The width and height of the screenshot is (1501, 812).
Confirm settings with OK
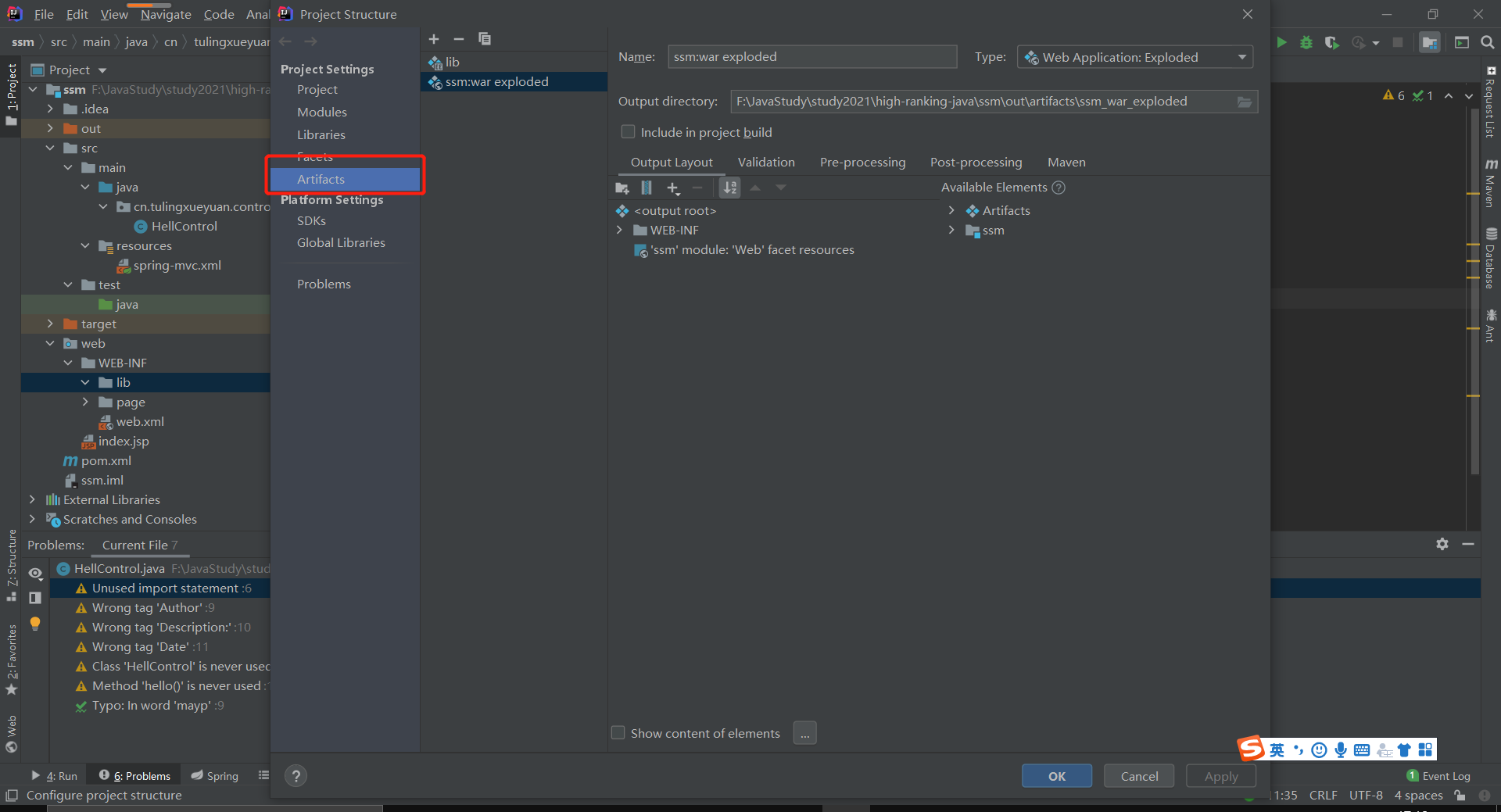click(x=1056, y=776)
